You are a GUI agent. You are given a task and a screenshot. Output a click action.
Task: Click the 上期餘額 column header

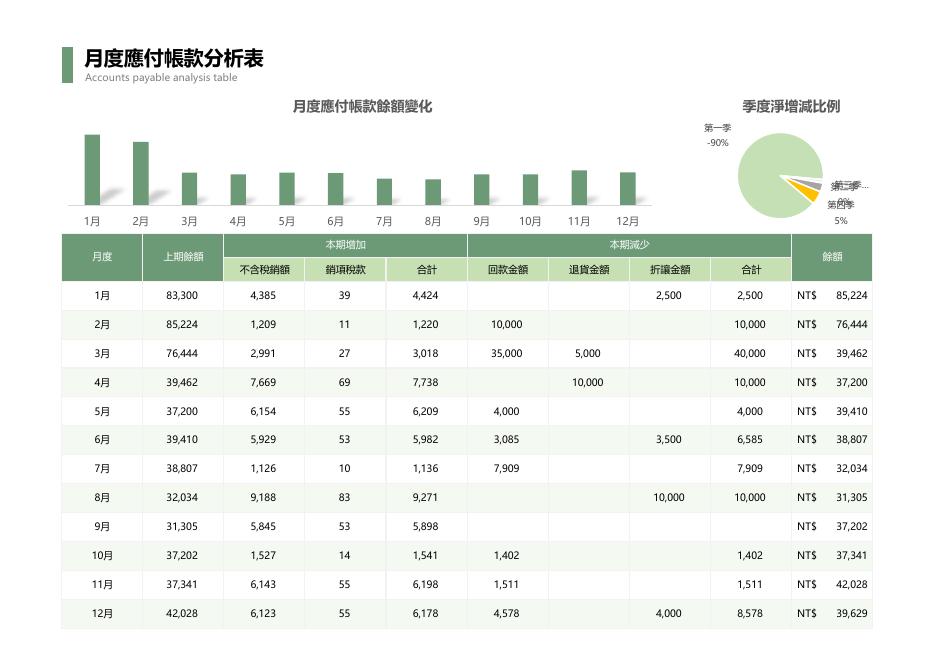(x=183, y=257)
